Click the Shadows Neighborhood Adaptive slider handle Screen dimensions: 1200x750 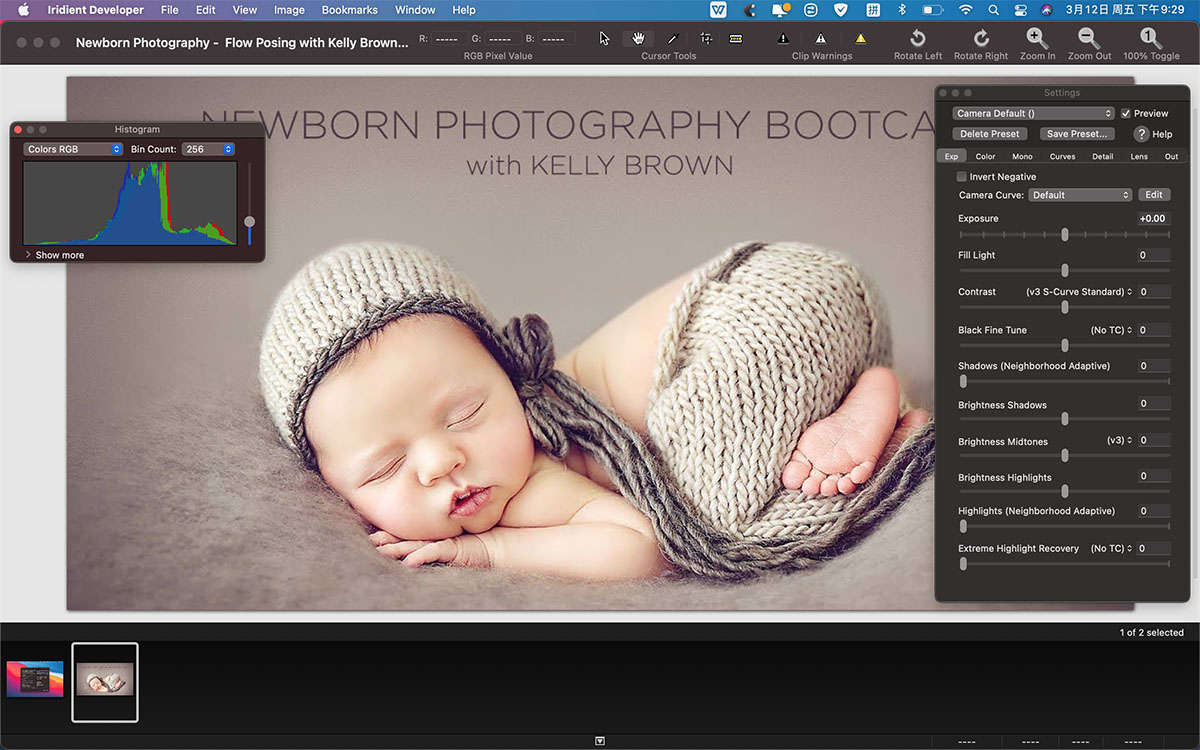pyautogui.click(x=963, y=381)
